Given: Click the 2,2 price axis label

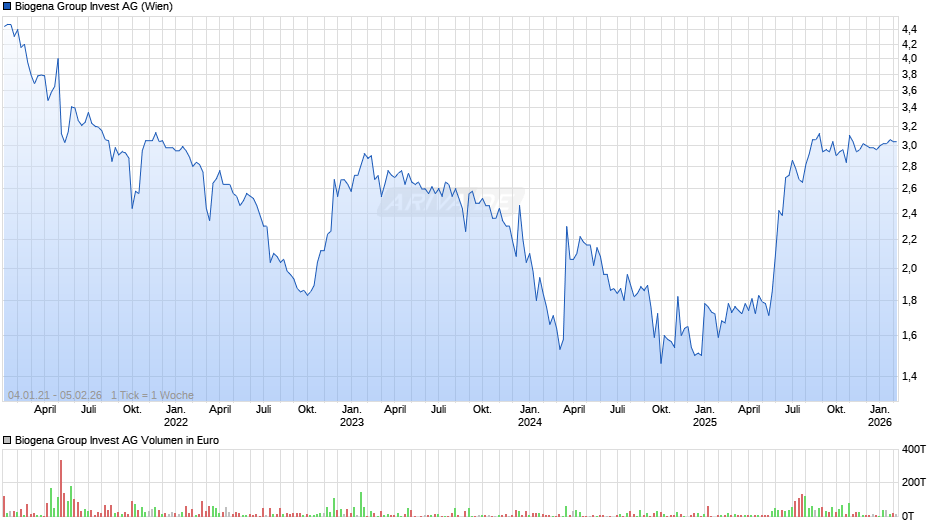Looking at the screenshot, I should click(909, 239).
